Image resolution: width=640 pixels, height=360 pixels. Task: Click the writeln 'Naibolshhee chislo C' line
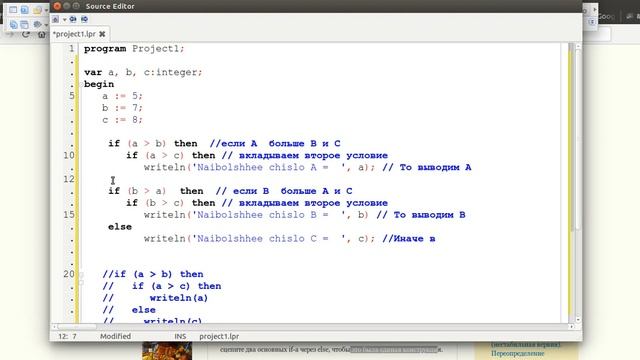pyautogui.click(x=259, y=239)
